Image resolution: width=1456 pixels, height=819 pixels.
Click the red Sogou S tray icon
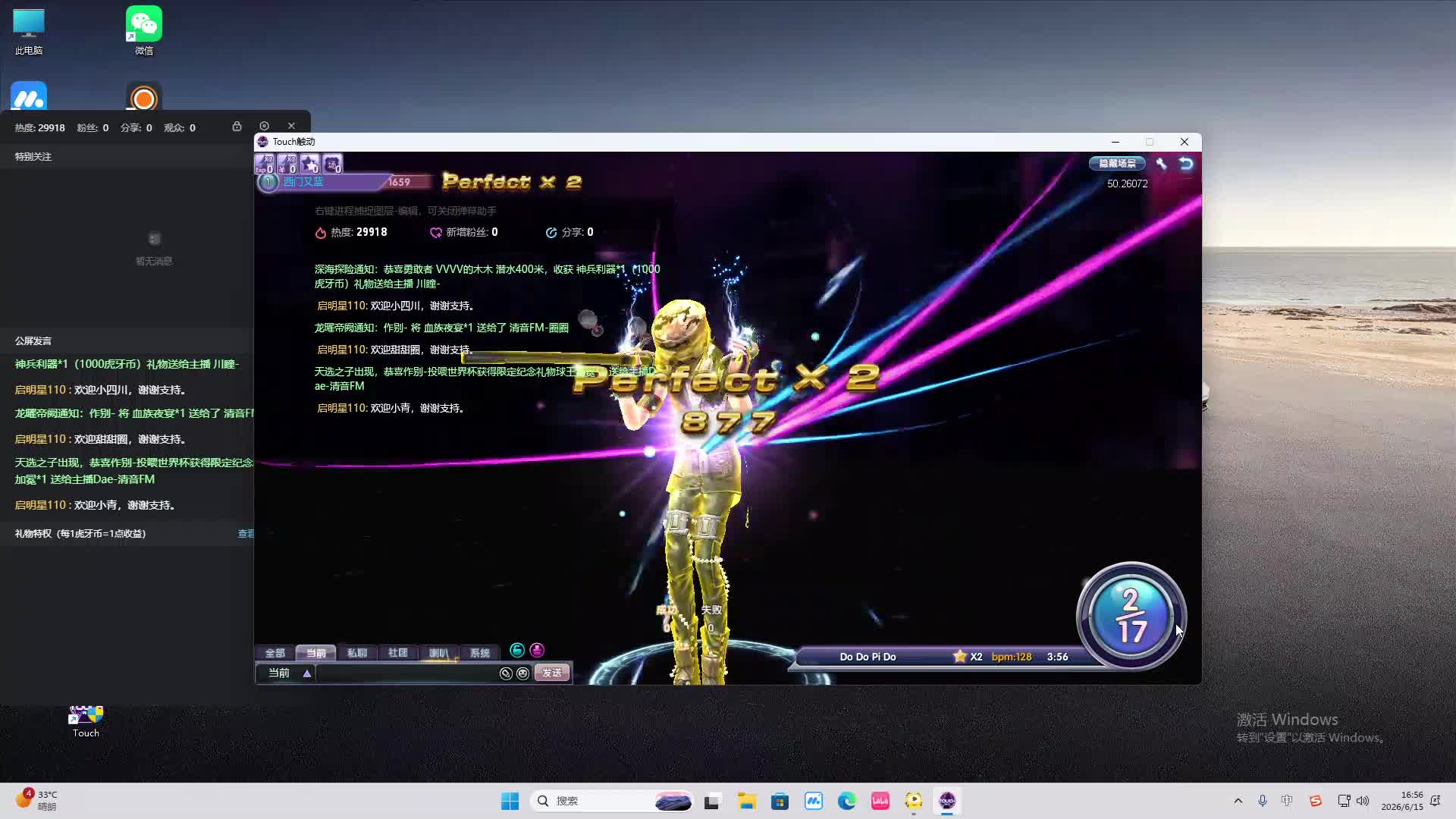[1316, 801]
